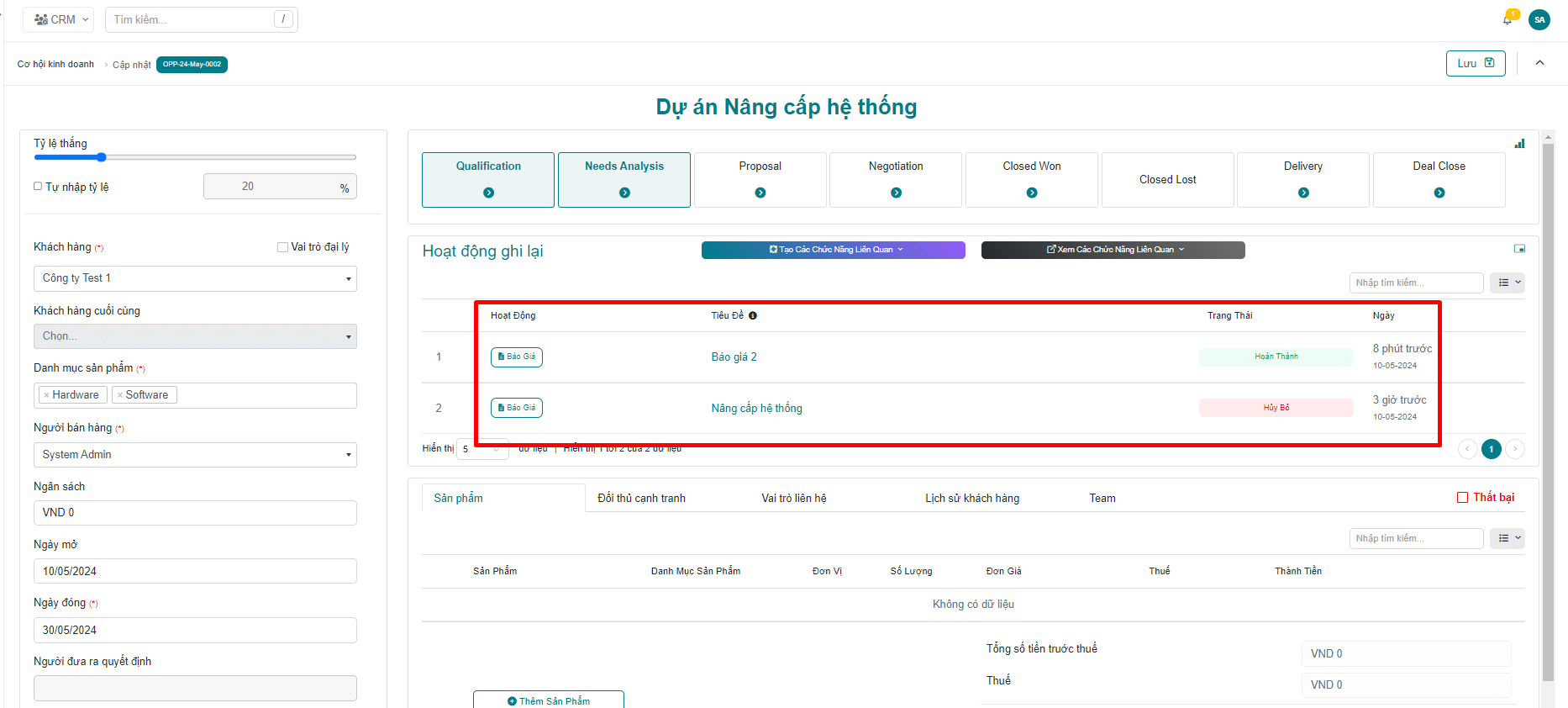Enable the Tự nhập tỷ lệ checkbox
Screen dimensions: 1568x708
38,187
